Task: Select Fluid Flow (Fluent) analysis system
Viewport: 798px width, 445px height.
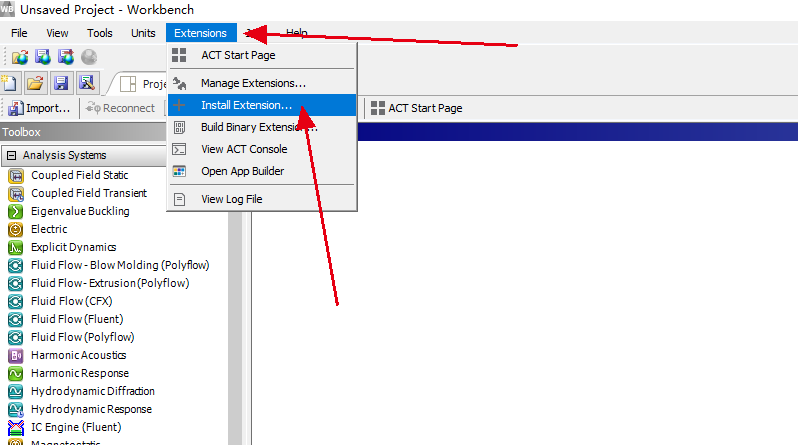Action: click(76, 319)
